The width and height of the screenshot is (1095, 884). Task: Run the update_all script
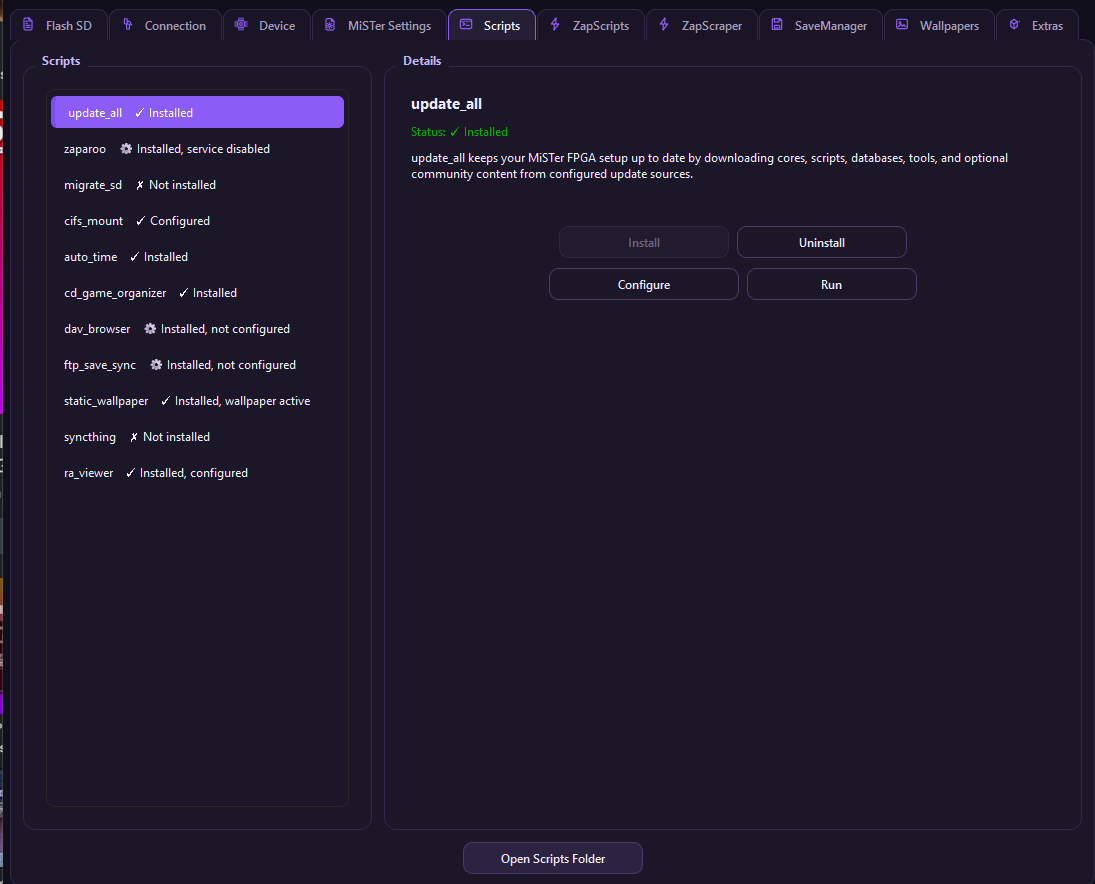[x=832, y=284]
